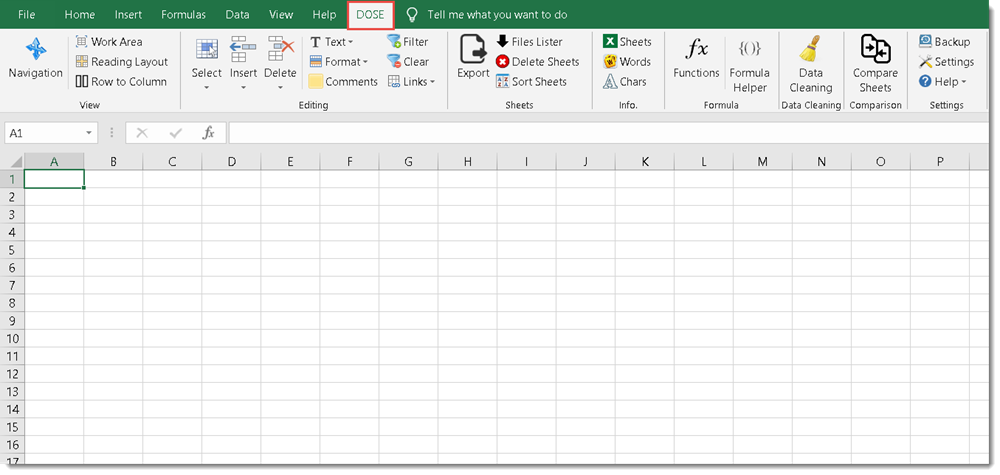Viewport: 1000px width, 475px height.
Task: Click the Insert Function fx button
Action: [x=209, y=133]
